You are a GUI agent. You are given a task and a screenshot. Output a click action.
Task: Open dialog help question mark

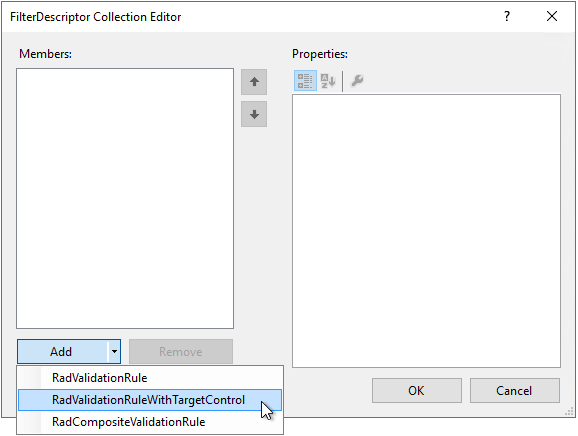point(507,16)
